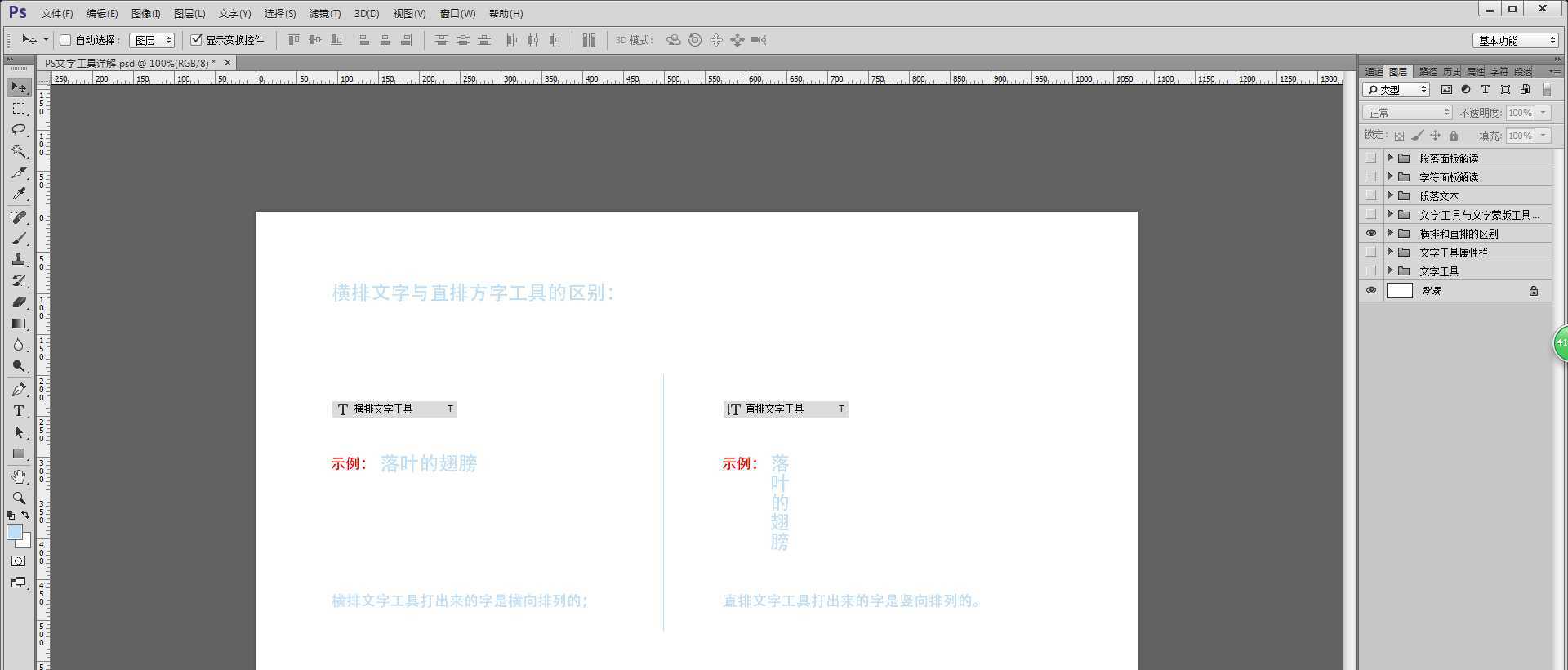Screen dimensions: 1568x670
Task: Click the foreground color swatch
Action: click(15, 532)
